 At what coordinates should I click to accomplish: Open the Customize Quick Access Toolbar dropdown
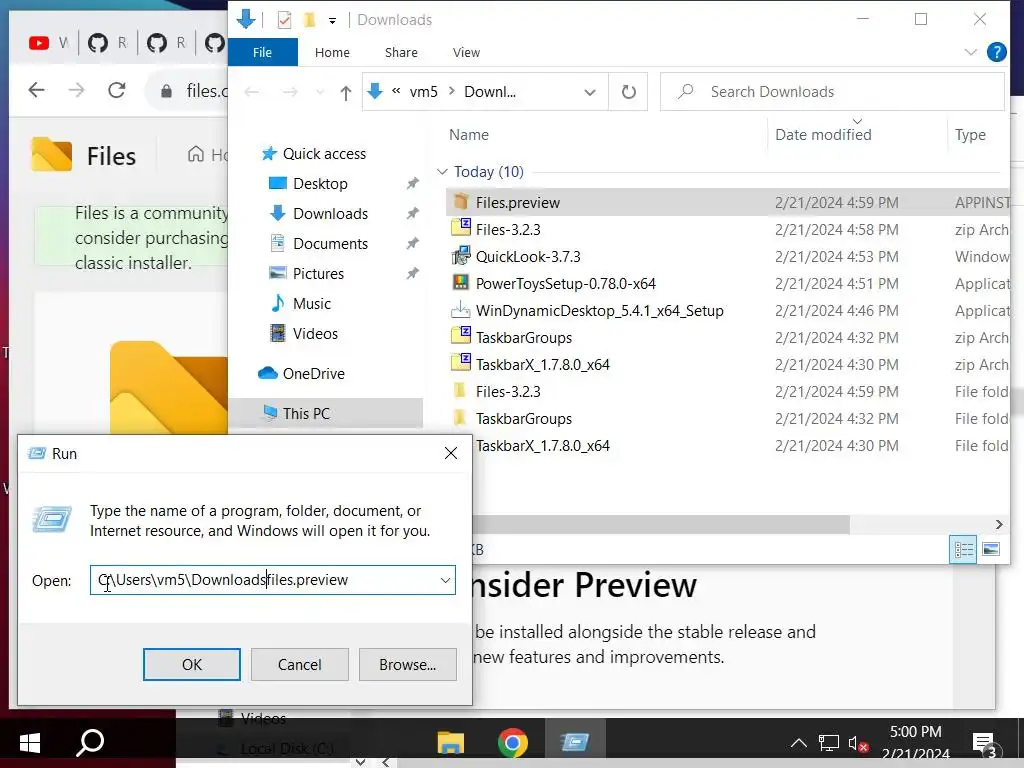(x=332, y=20)
